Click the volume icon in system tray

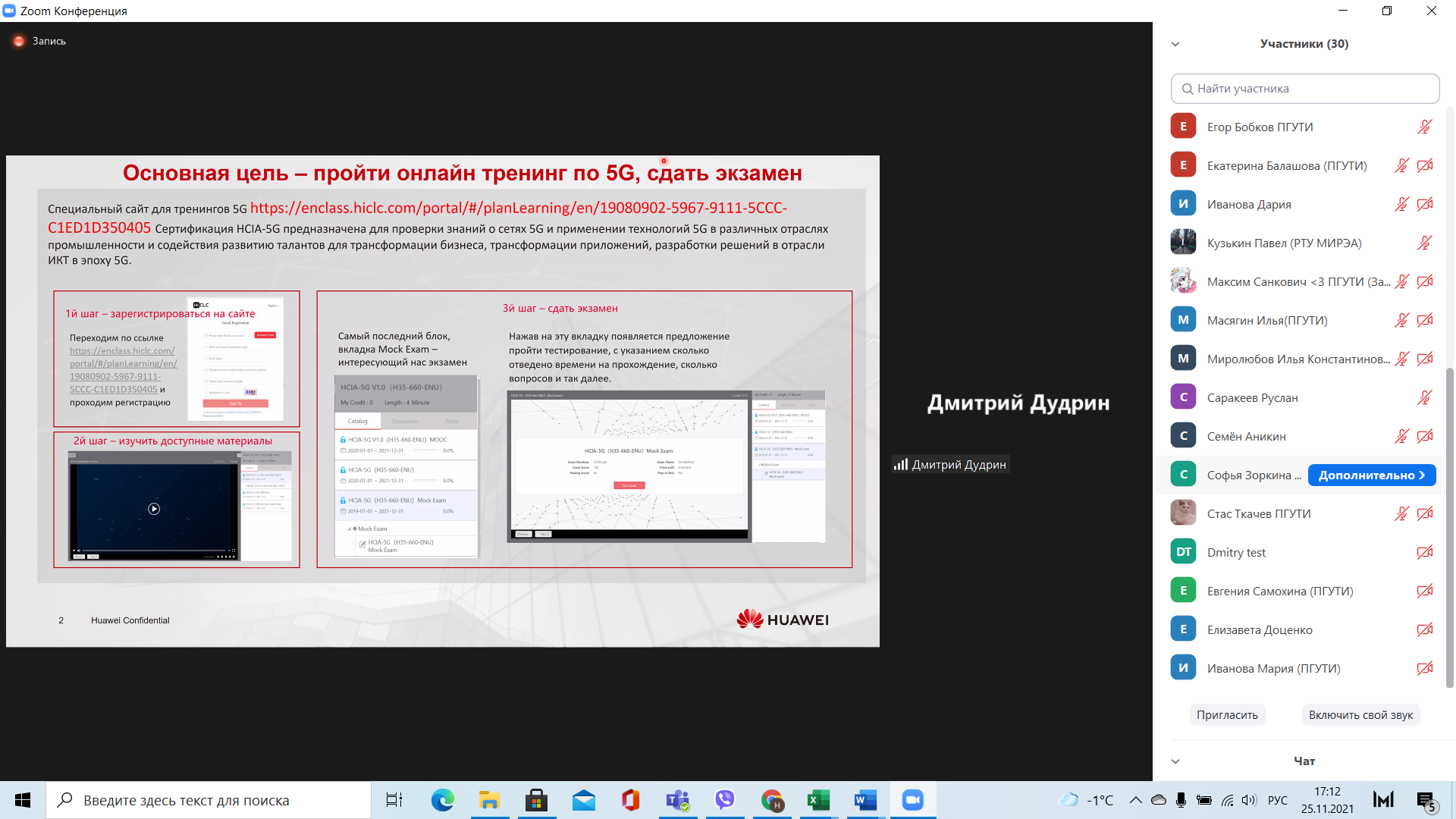pyautogui.click(x=1249, y=800)
